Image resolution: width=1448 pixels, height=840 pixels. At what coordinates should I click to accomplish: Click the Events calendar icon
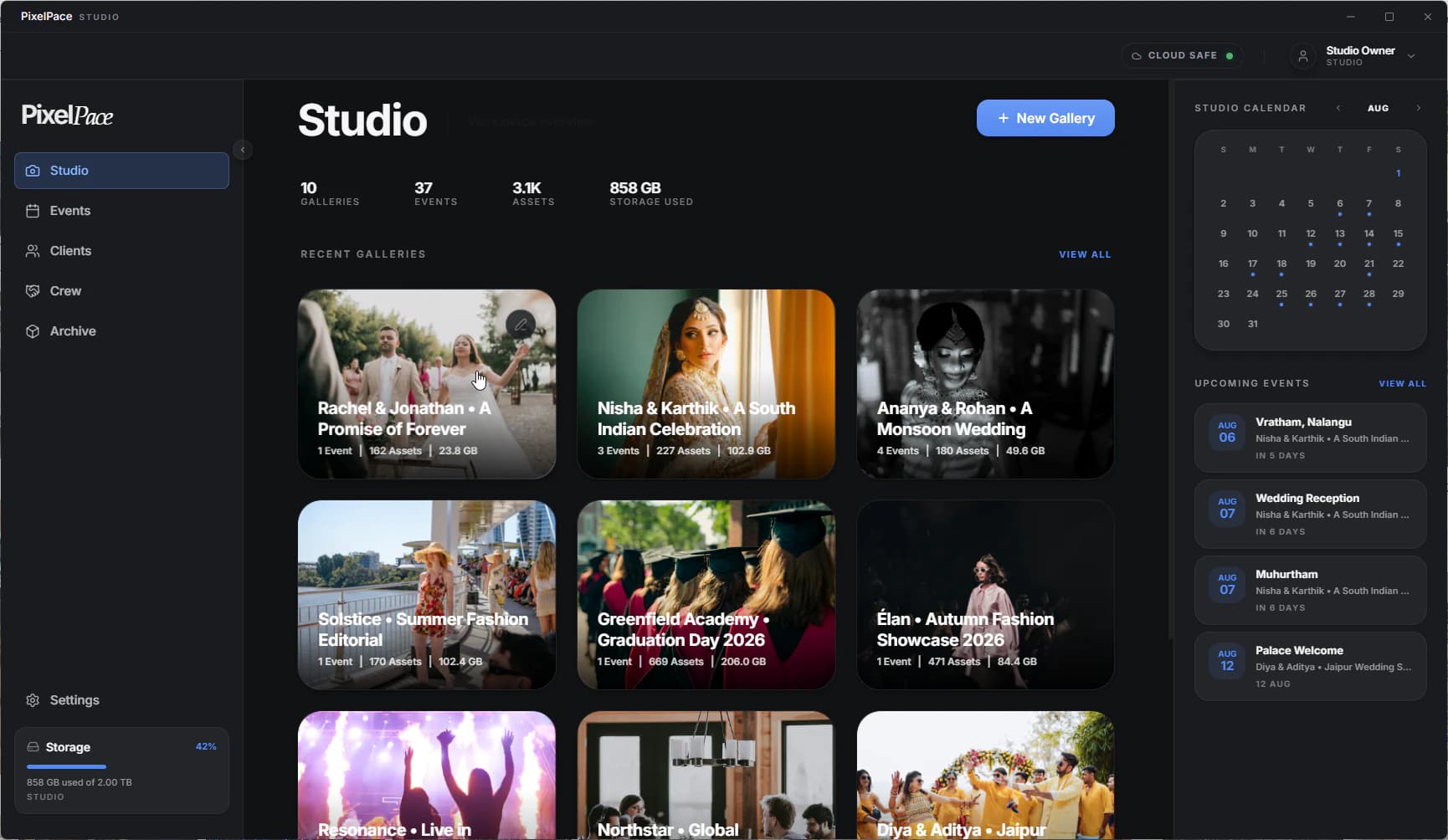point(33,211)
